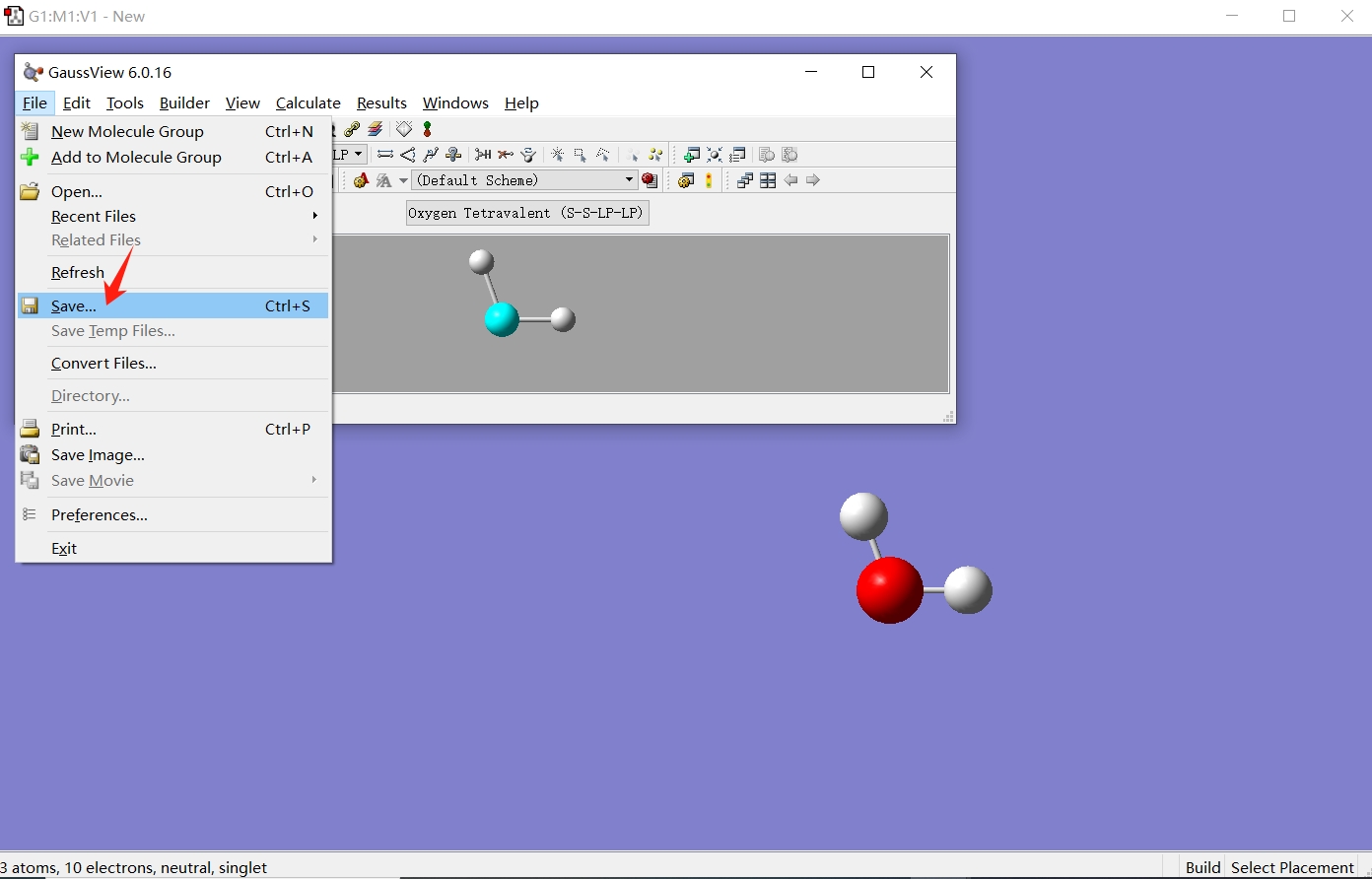Viewport: 1372px width, 879px height.
Task: Choose New Molecule Group
Action: tap(173, 131)
